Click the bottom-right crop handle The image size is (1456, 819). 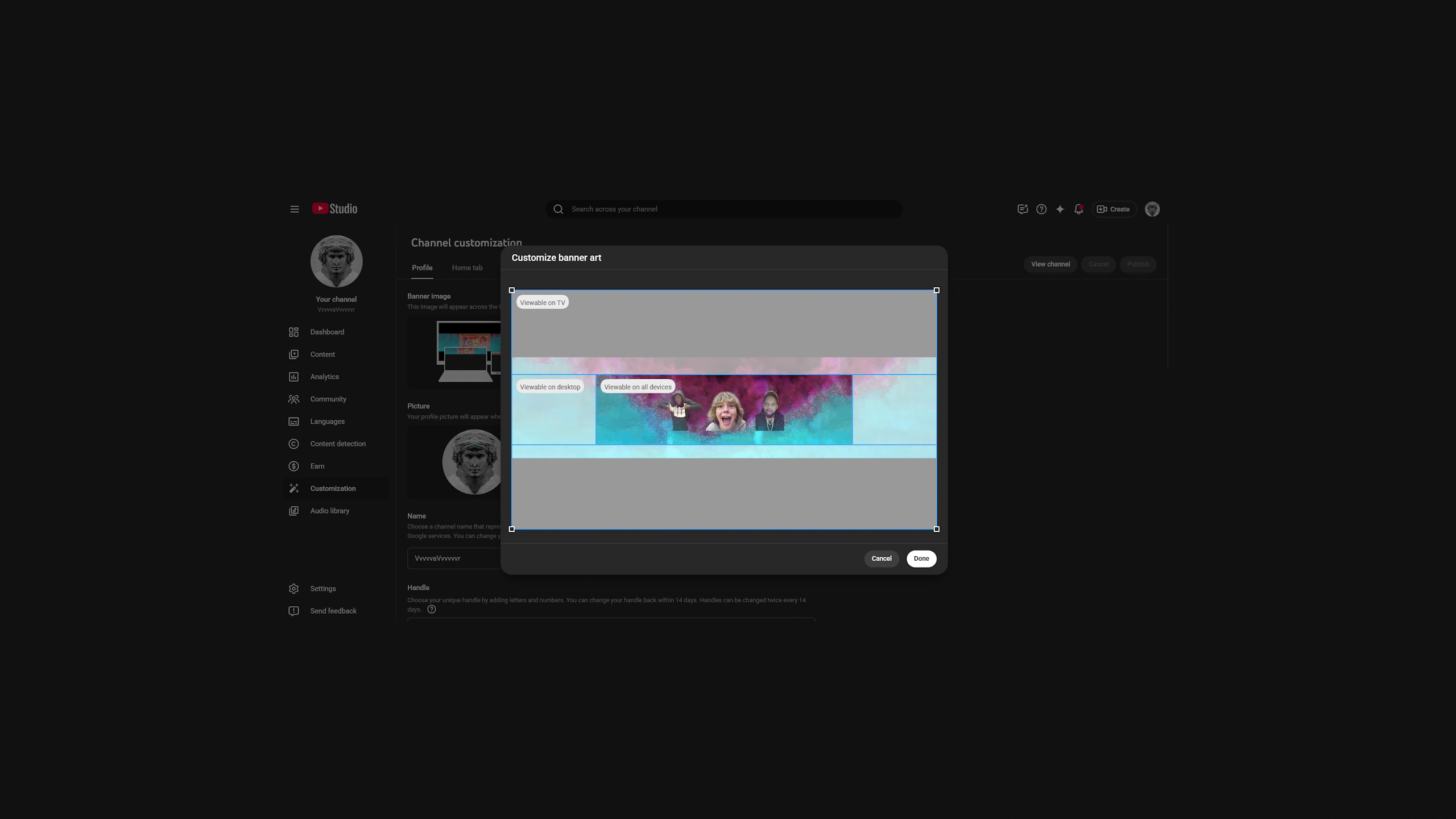[x=936, y=529]
